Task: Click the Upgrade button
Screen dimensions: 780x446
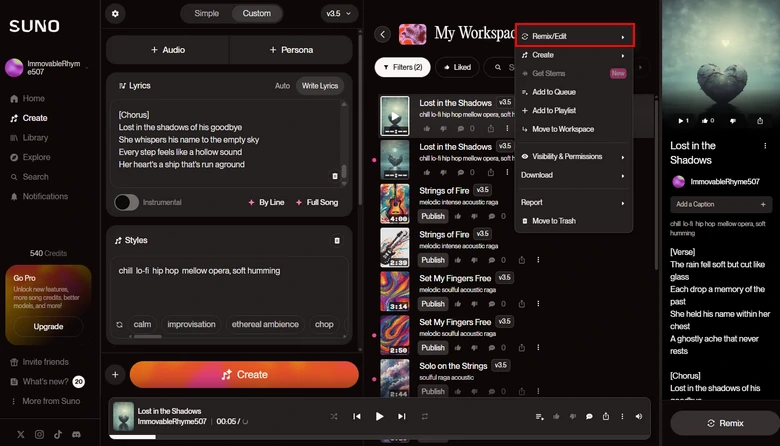Action: tap(48, 327)
